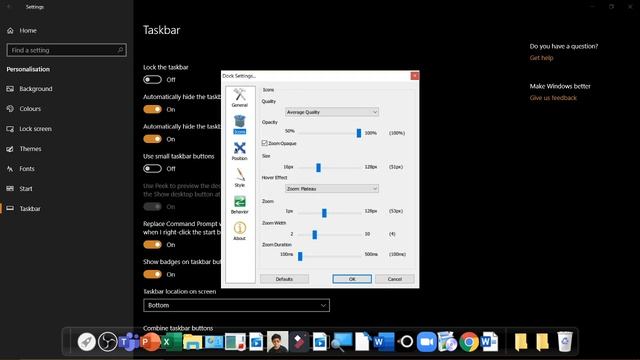Image resolution: width=640 pixels, height=360 pixels.
Task: Open PowerPoint from the dock
Action: coord(150,342)
